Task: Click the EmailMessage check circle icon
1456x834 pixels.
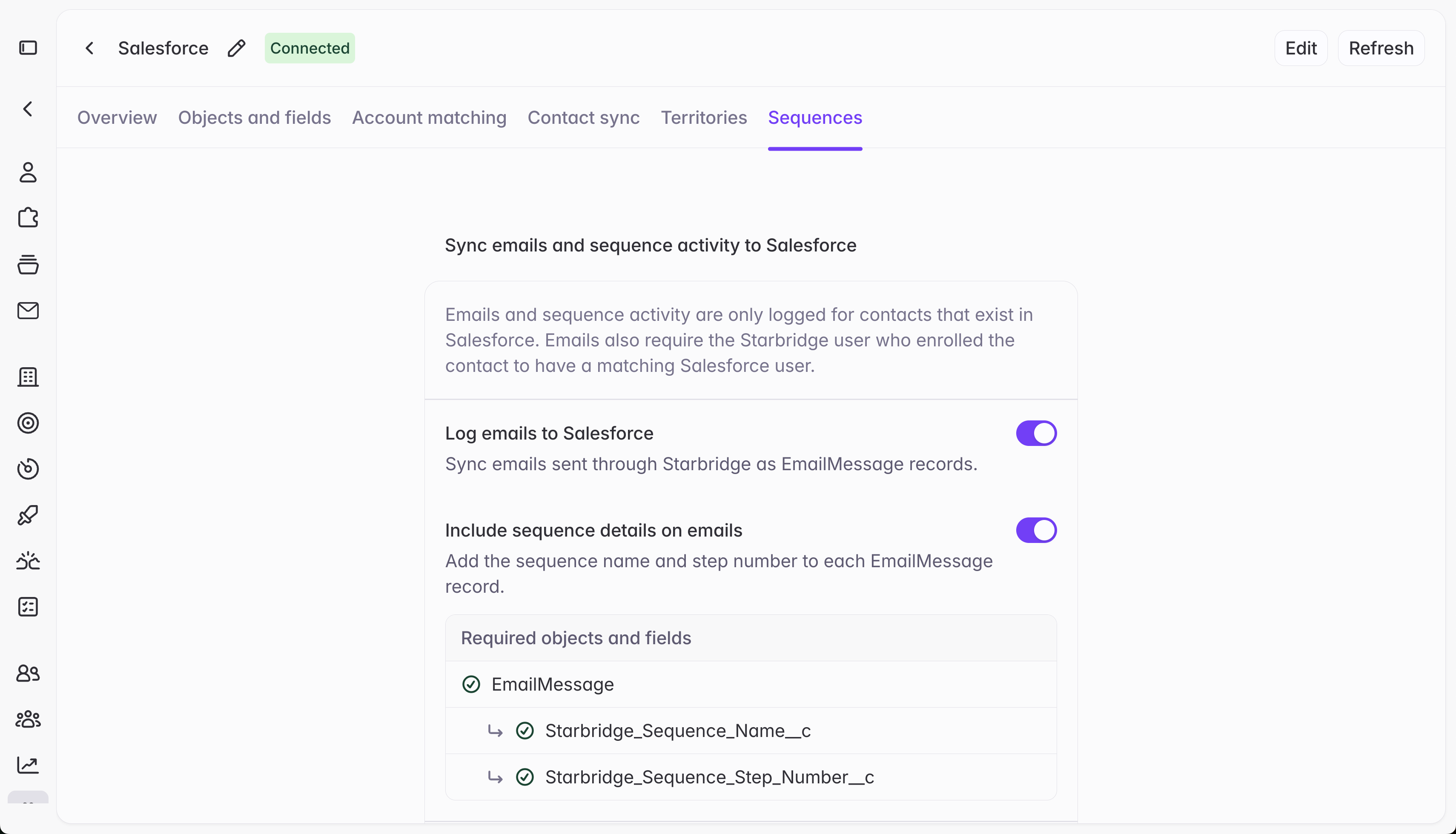Action: pyautogui.click(x=471, y=684)
